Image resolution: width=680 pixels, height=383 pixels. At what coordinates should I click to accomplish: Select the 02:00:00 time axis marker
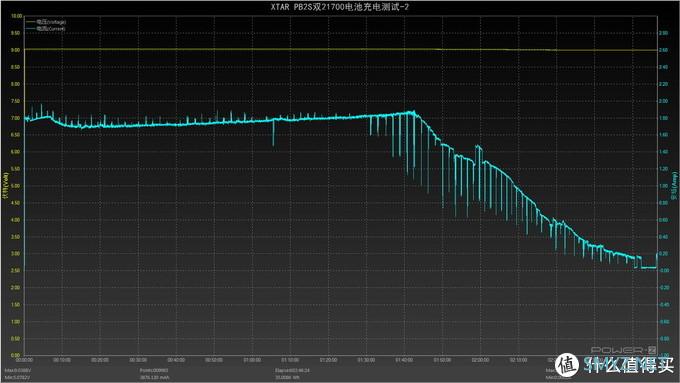click(x=480, y=360)
